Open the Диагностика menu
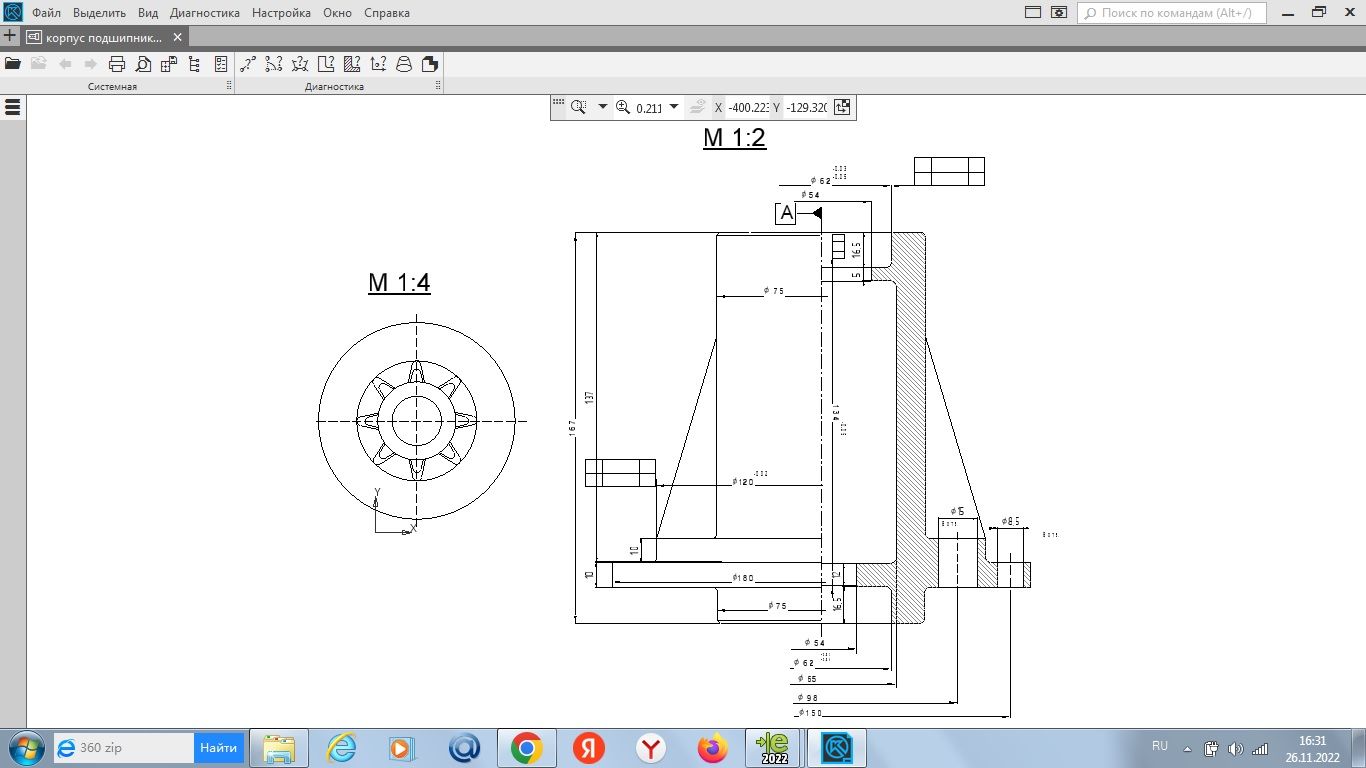 (205, 13)
